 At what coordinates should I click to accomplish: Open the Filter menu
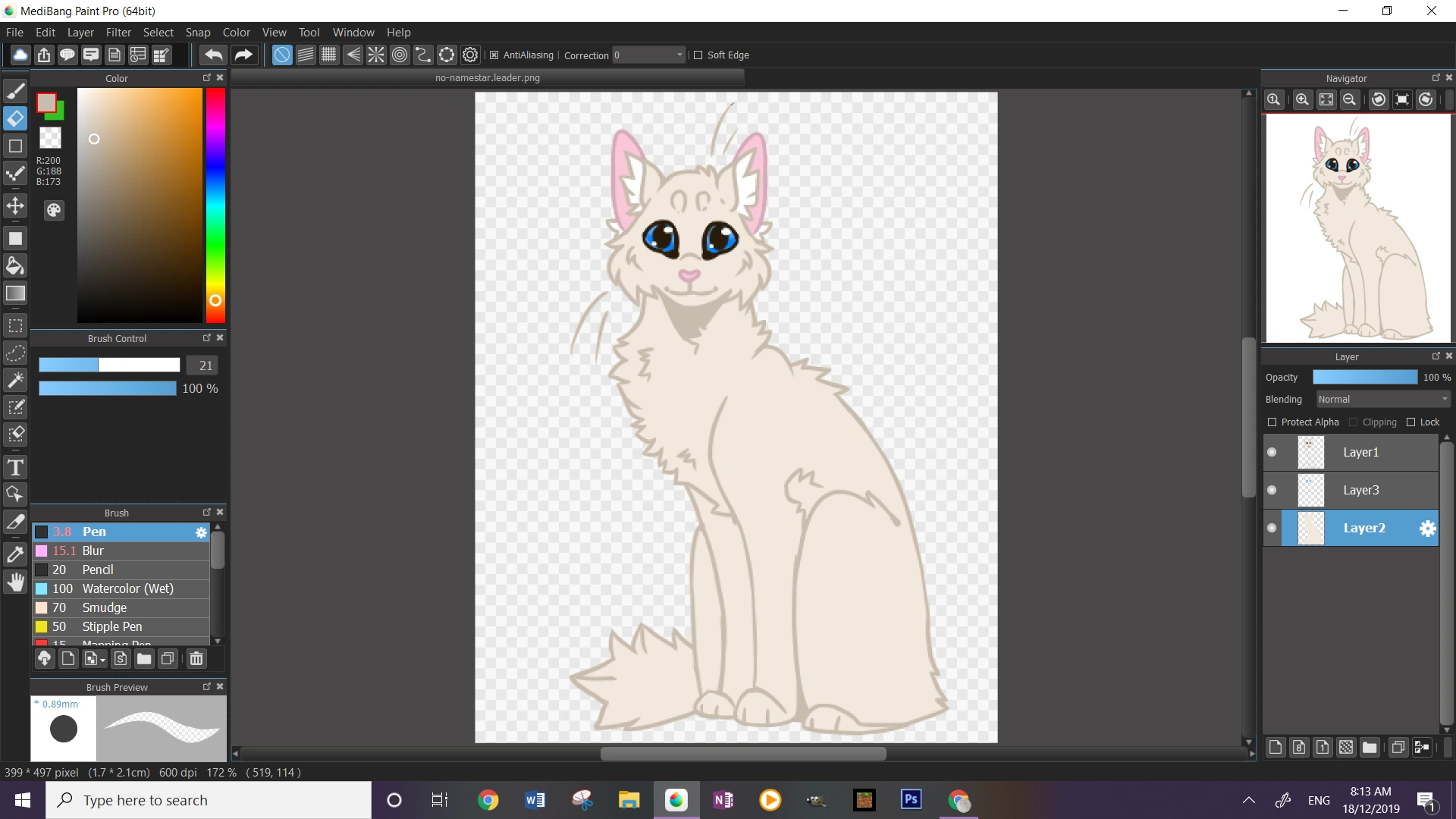[x=118, y=33]
